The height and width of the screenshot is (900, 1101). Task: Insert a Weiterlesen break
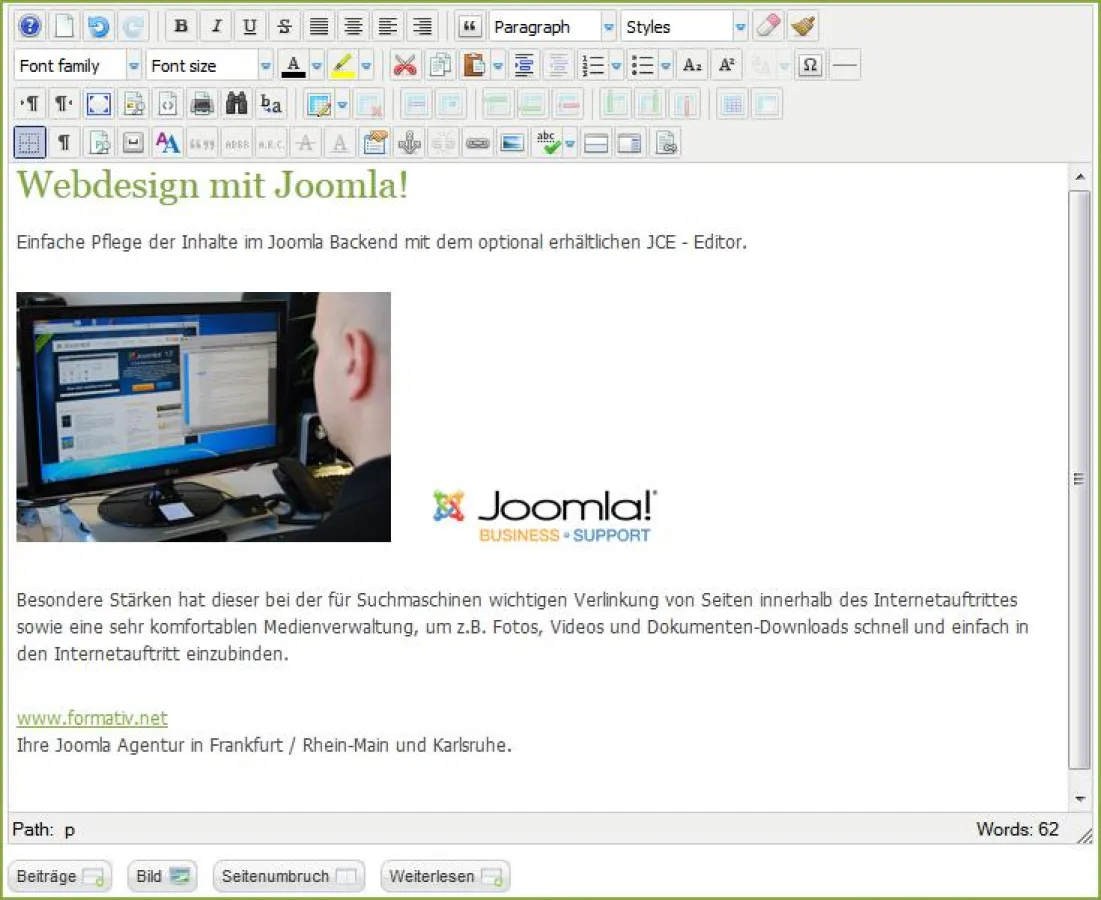[445, 876]
